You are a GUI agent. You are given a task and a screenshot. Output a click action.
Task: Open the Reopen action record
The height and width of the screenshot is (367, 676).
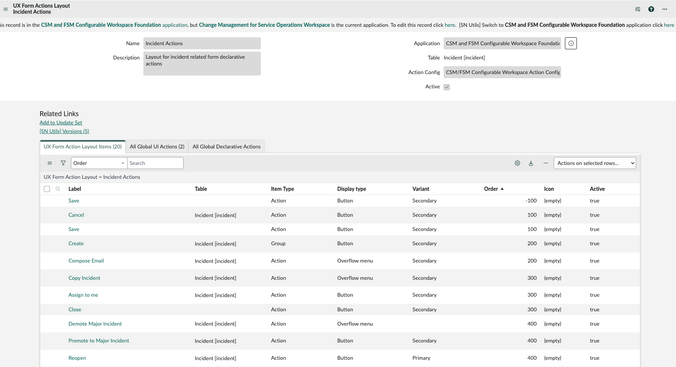pos(77,358)
